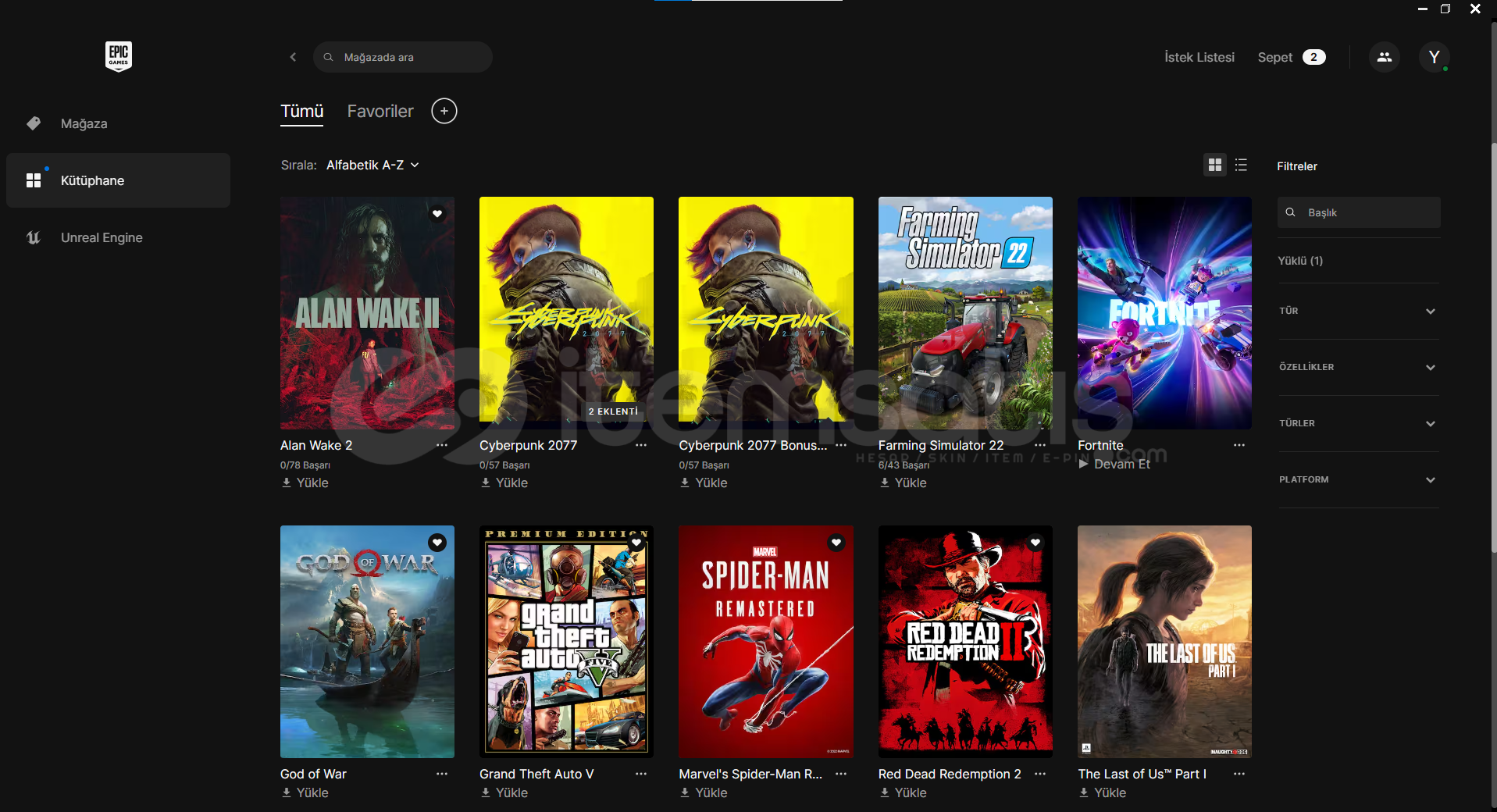
Task: Go back using the back arrow
Action: 293,57
